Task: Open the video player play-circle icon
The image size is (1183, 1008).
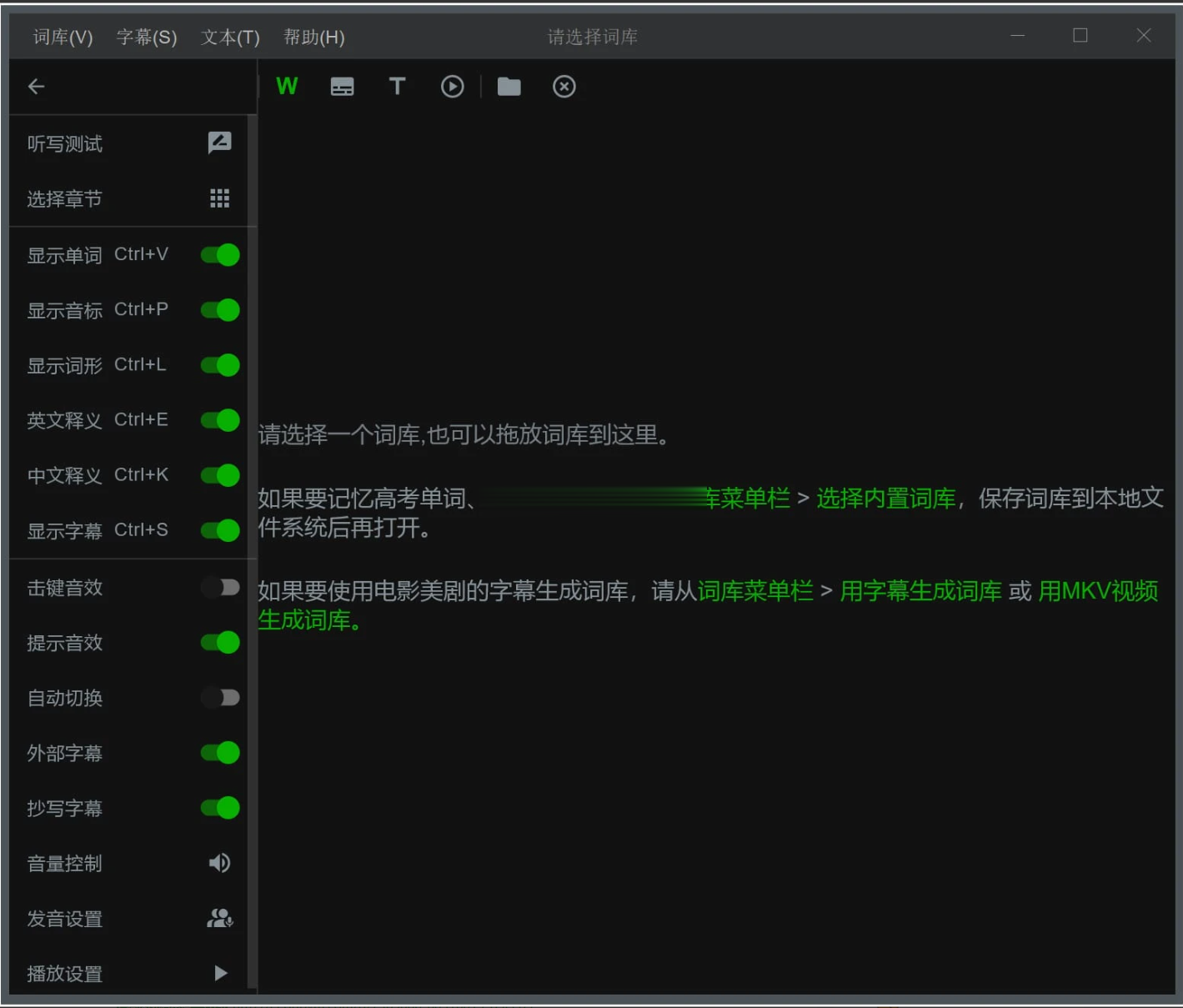Action: coord(452,87)
